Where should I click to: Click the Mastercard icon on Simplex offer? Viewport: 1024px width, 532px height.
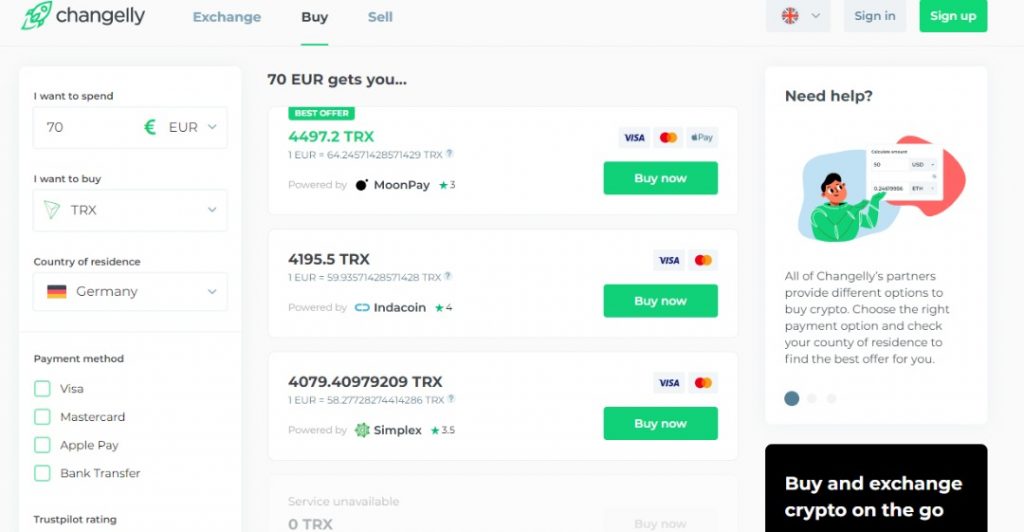pos(703,383)
